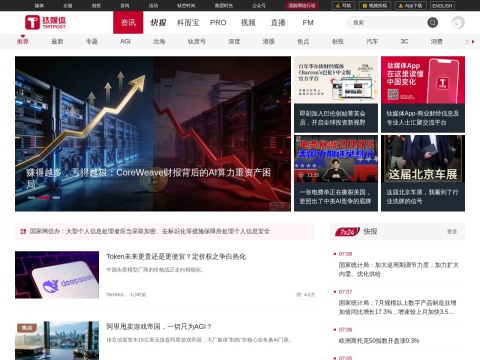Click the App下载 button in top bar
The width and height of the screenshot is (480, 360).
tap(411, 6)
